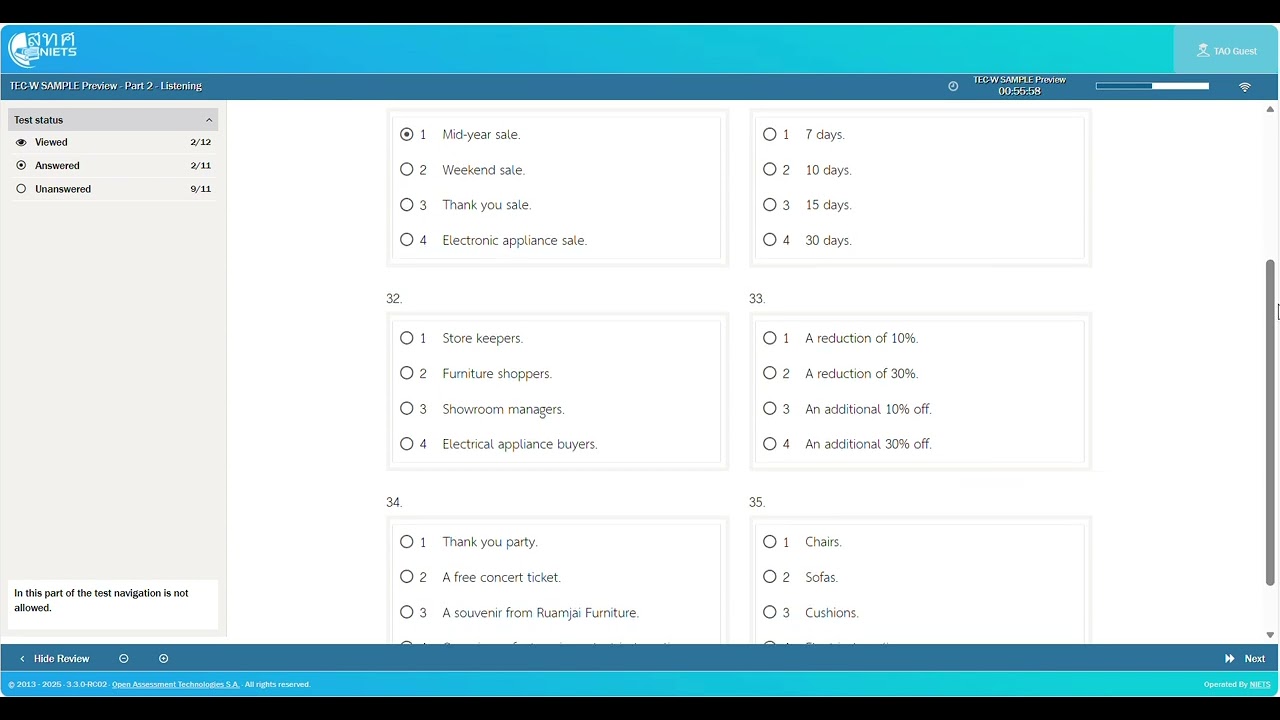Click the TEC-W SAMPLE Preview Part 2 title
This screenshot has width=1280, height=720.
click(x=106, y=86)
